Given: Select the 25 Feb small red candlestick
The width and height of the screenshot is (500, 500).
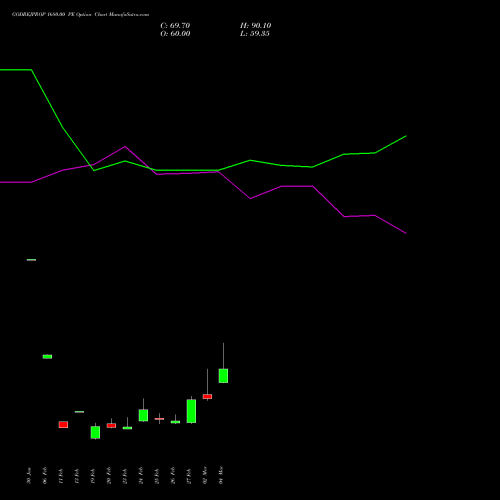Looking at the screenshot, I should [x=159, y=419].
